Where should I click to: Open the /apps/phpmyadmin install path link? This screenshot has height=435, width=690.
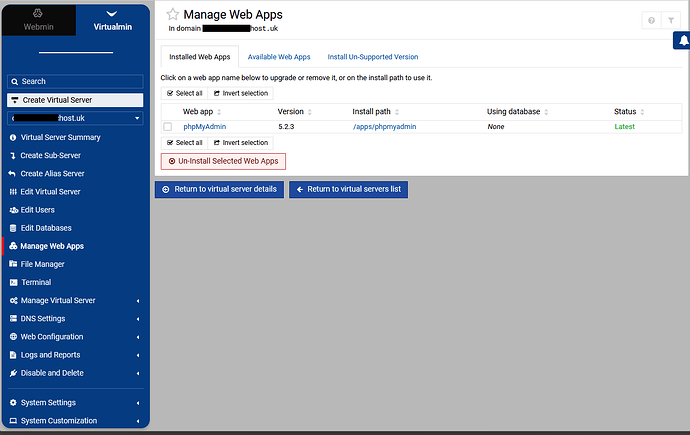385,127
